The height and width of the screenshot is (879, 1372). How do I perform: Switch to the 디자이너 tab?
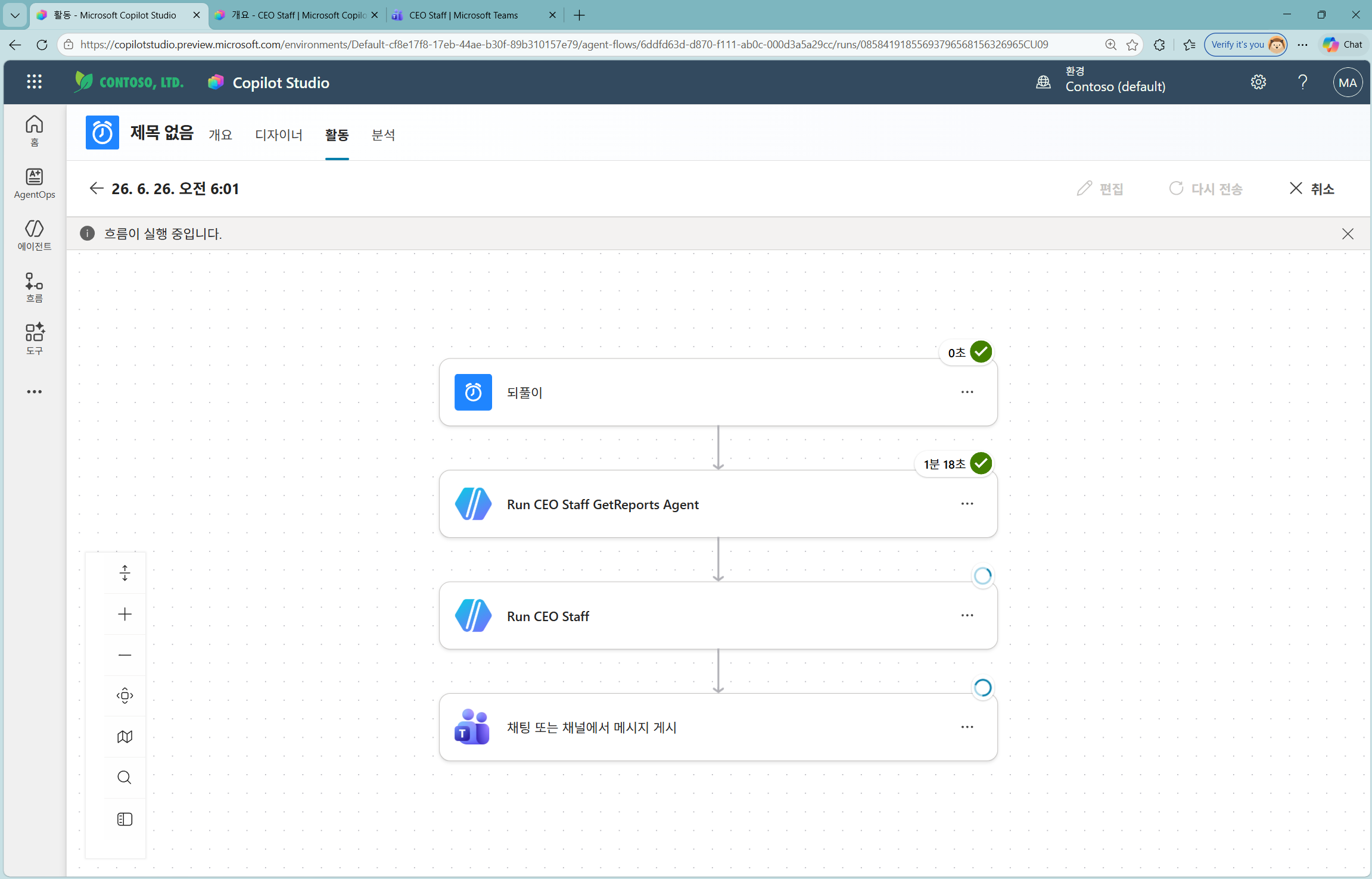coord(279,135)
